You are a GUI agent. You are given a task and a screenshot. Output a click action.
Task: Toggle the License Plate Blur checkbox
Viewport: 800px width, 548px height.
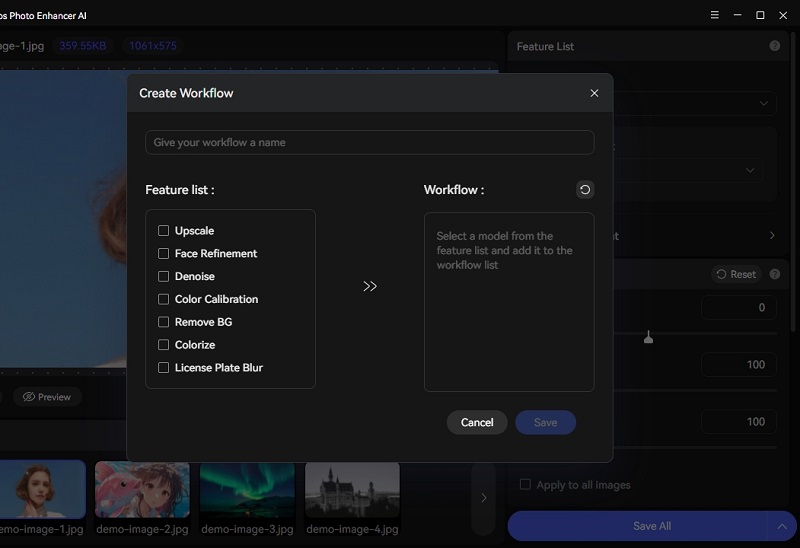point(163,368)
